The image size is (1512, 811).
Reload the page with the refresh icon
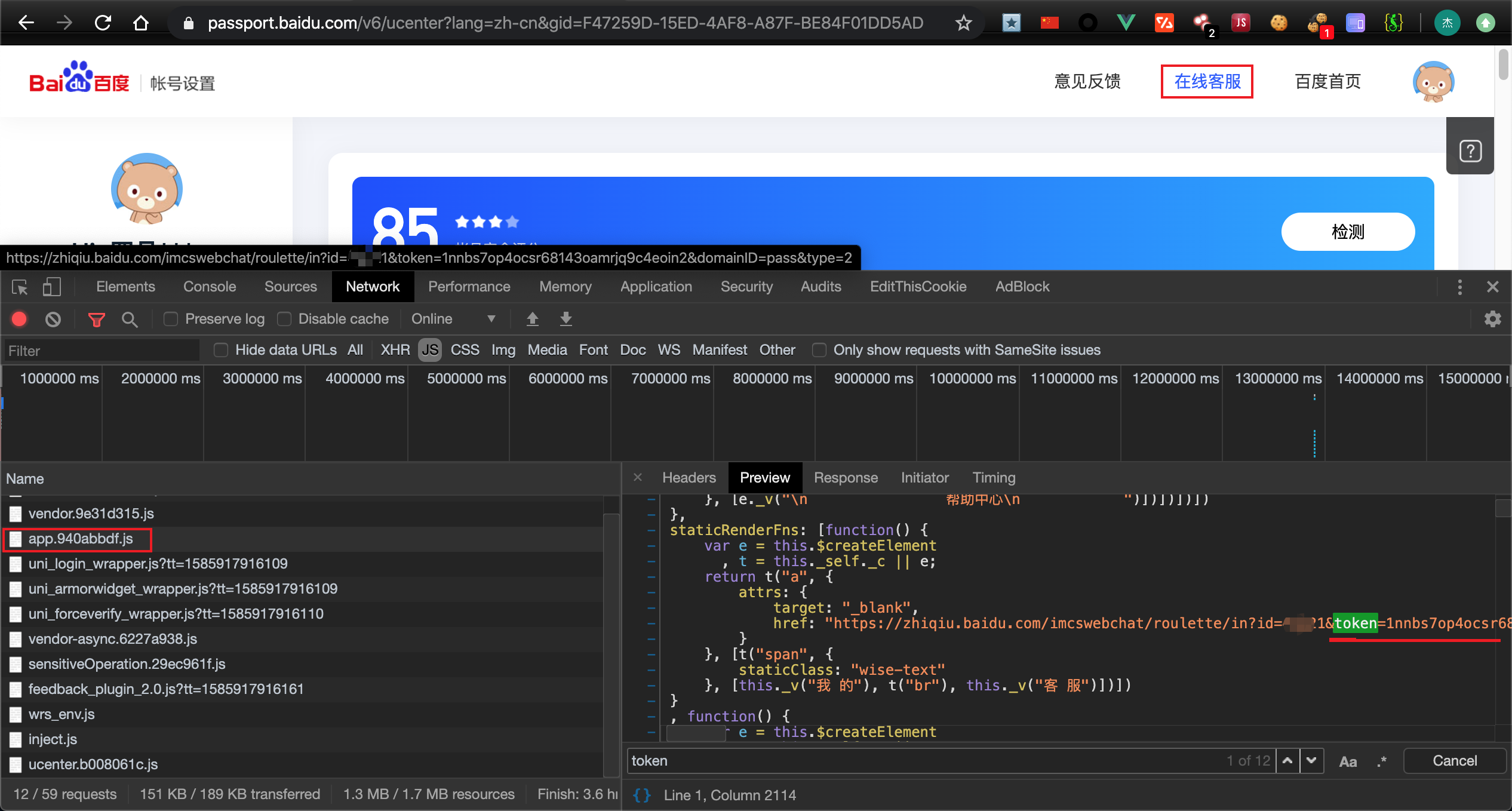click(x=103, y=23)
